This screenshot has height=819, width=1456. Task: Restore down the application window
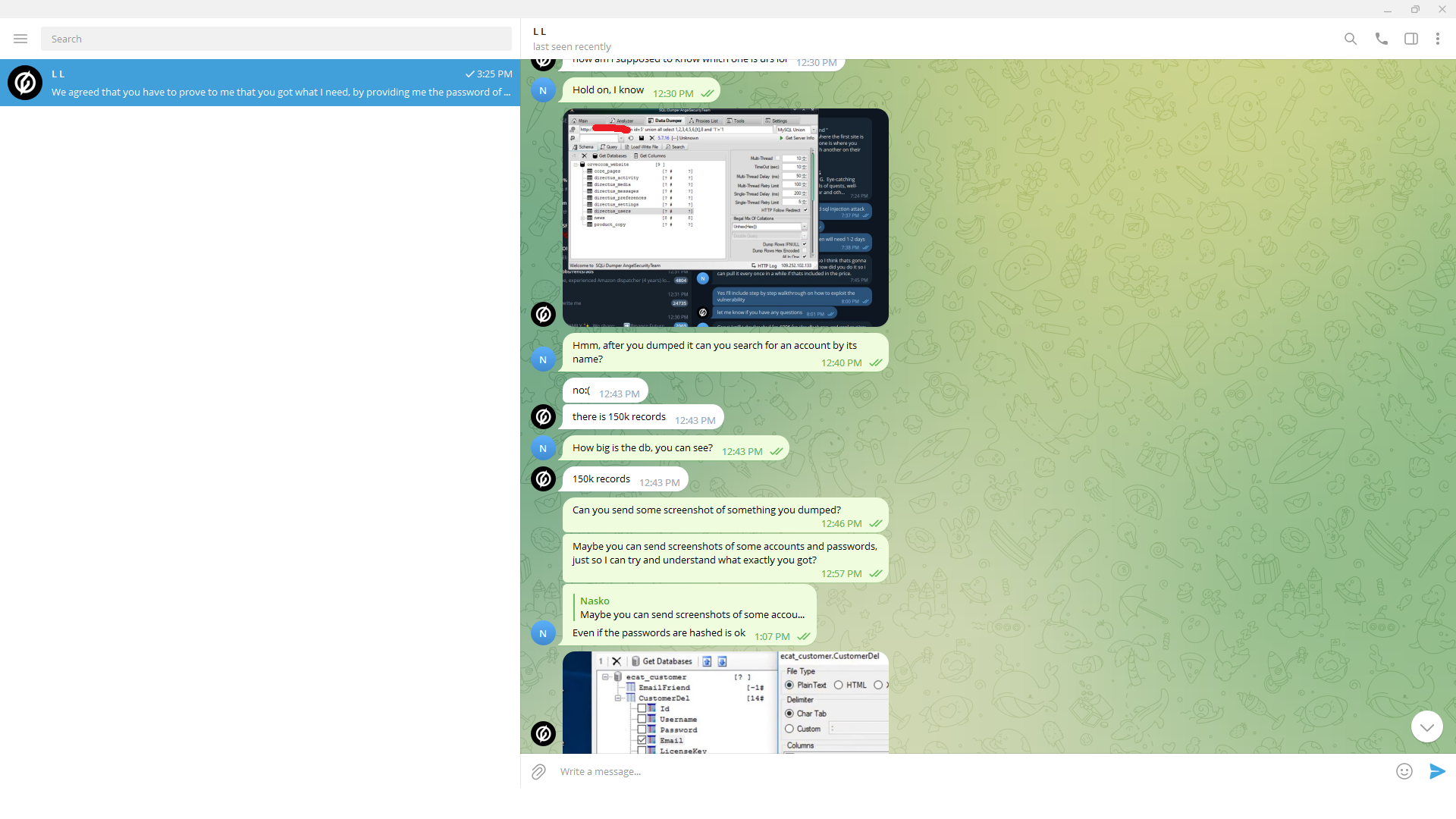pos(1415,9)
